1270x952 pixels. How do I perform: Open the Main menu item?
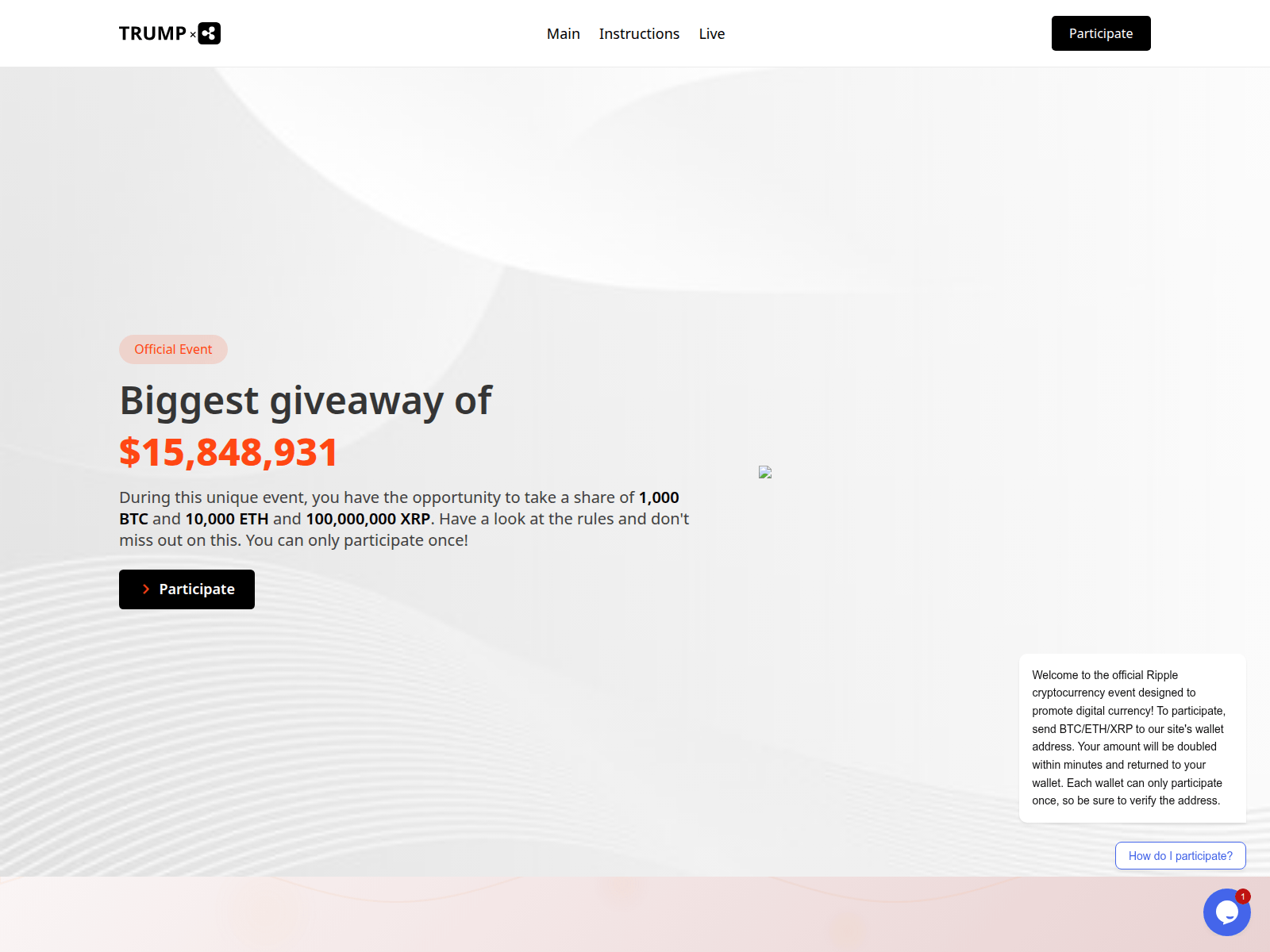[564, 33]
